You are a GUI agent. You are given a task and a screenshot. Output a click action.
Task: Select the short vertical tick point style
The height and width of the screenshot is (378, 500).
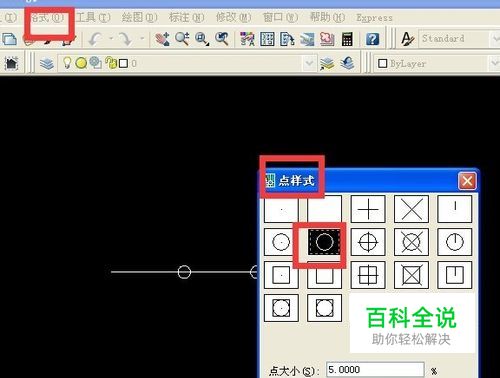point(455,209)
